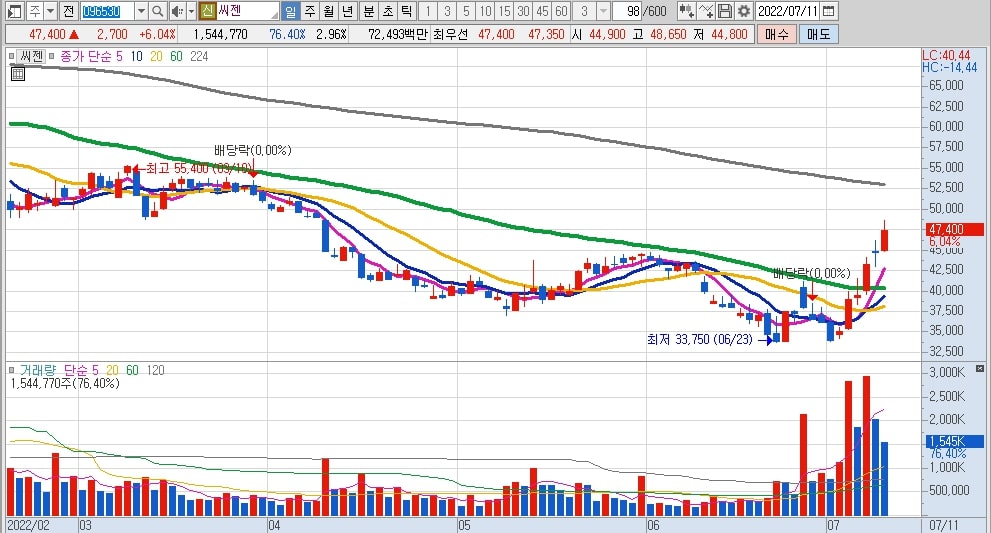Expand the stock code history dropdown
Image resolution: width=991 pixels, height=533 pixels.
[142, 11]
